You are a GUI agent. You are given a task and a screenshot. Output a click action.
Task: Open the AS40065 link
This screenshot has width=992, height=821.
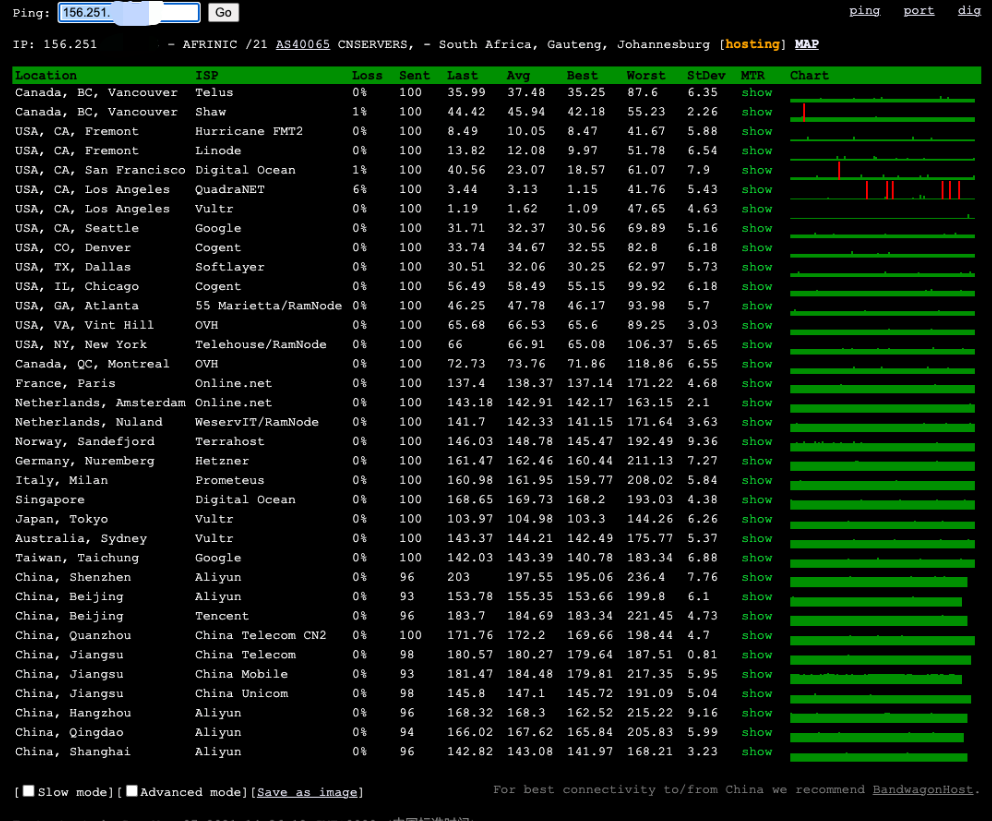click(302, 44)
